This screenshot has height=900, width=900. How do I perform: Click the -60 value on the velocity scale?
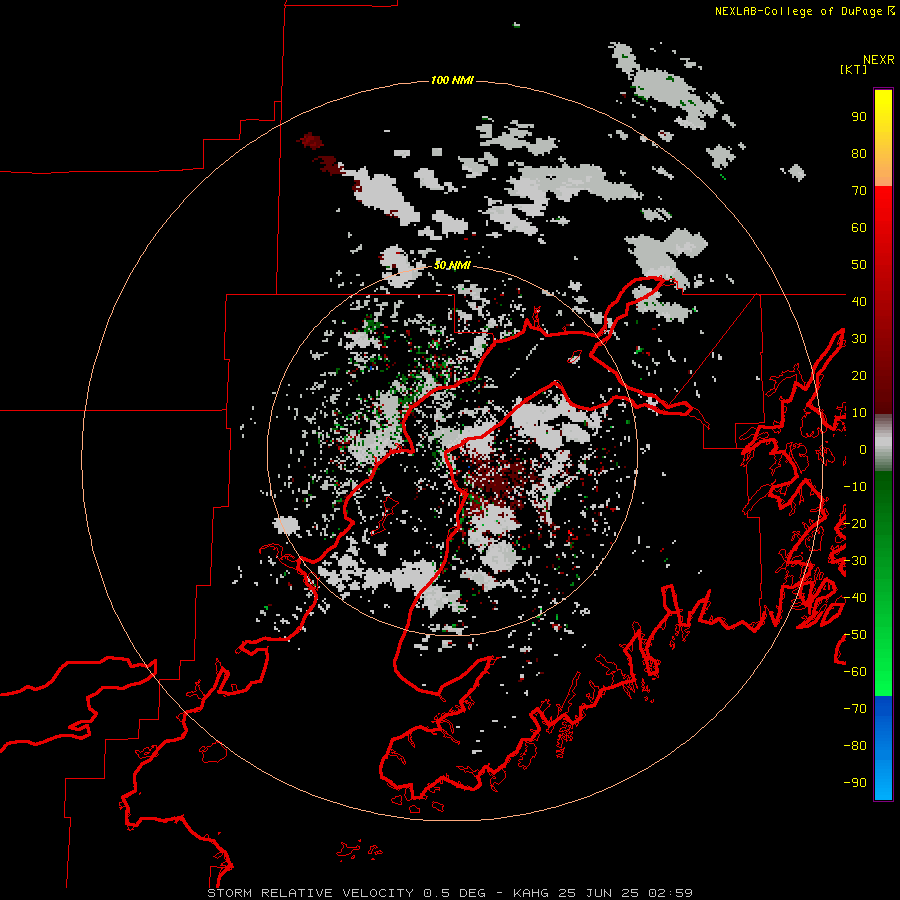855,672
